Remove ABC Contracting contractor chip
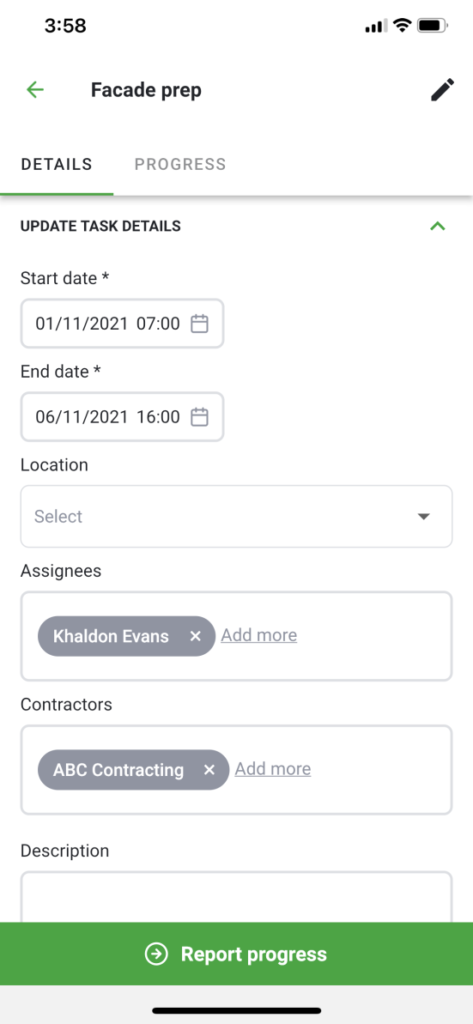Image resolution: width=473 pixels, height=1024 pixels. pyautogui.click(x=209, y=770)
